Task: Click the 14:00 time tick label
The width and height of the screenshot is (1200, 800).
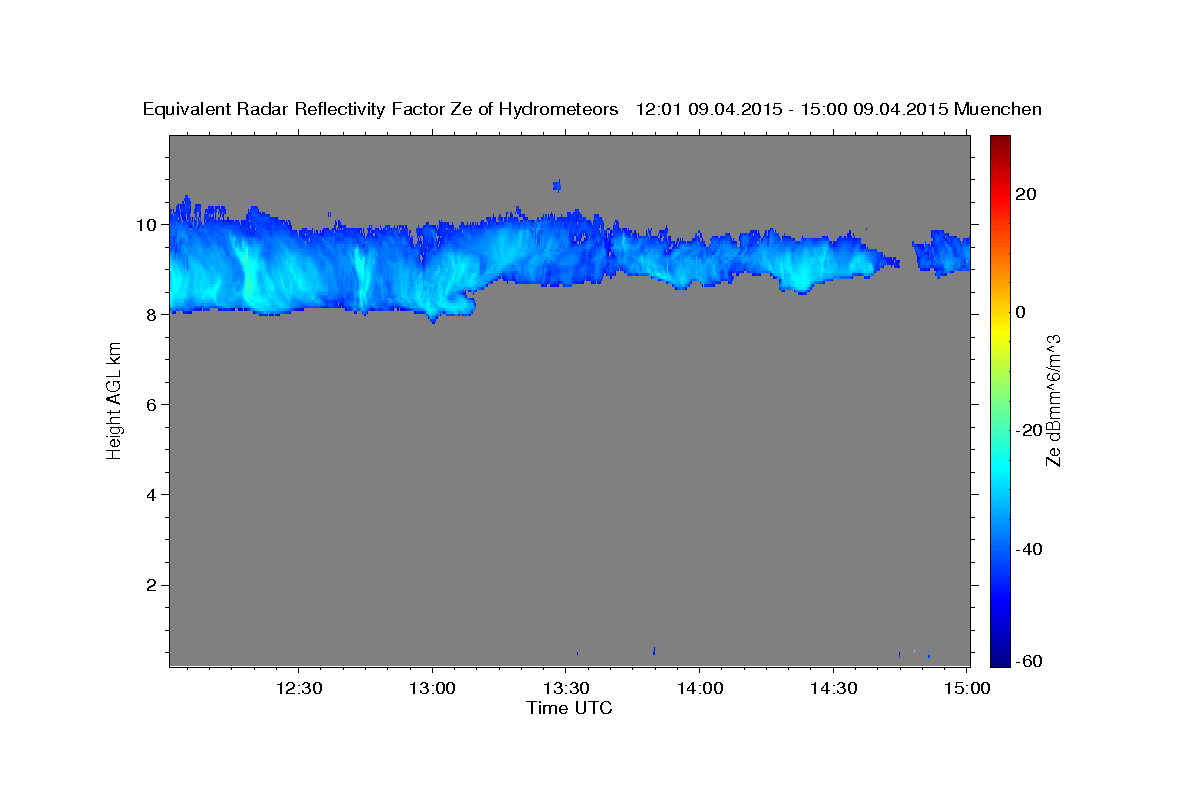Action: click(x=700, y=689)
